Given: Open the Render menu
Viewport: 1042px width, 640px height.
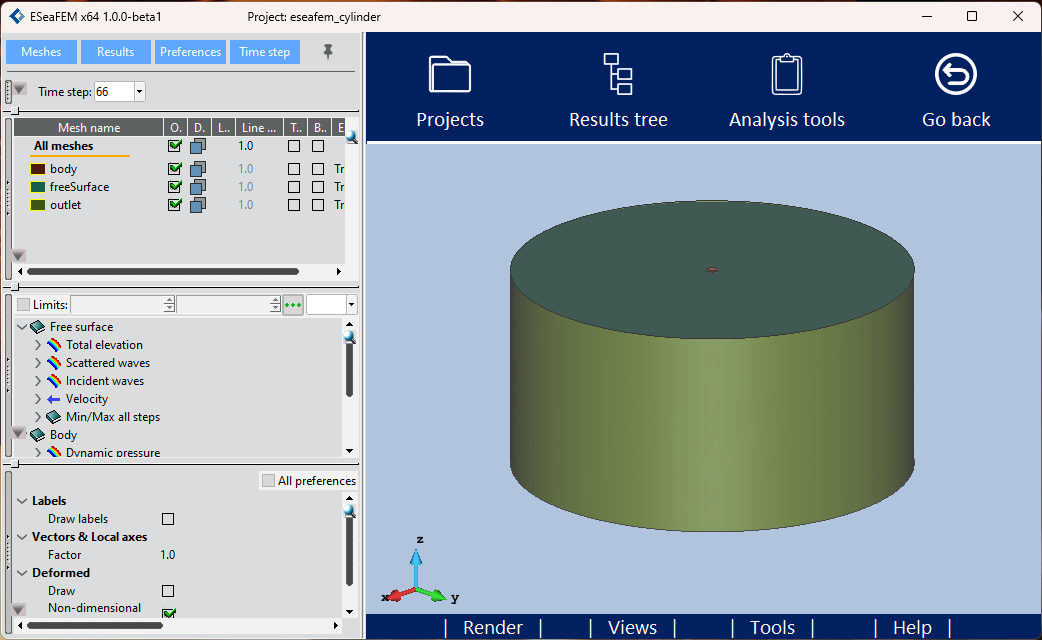Looking at the screenshot, I should coord(493,627).
